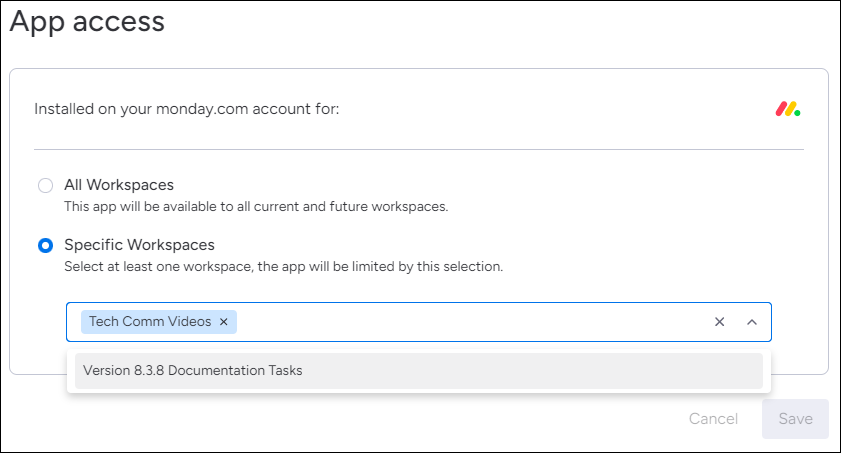Select the All Workspaces radio button

click(46, 185)
